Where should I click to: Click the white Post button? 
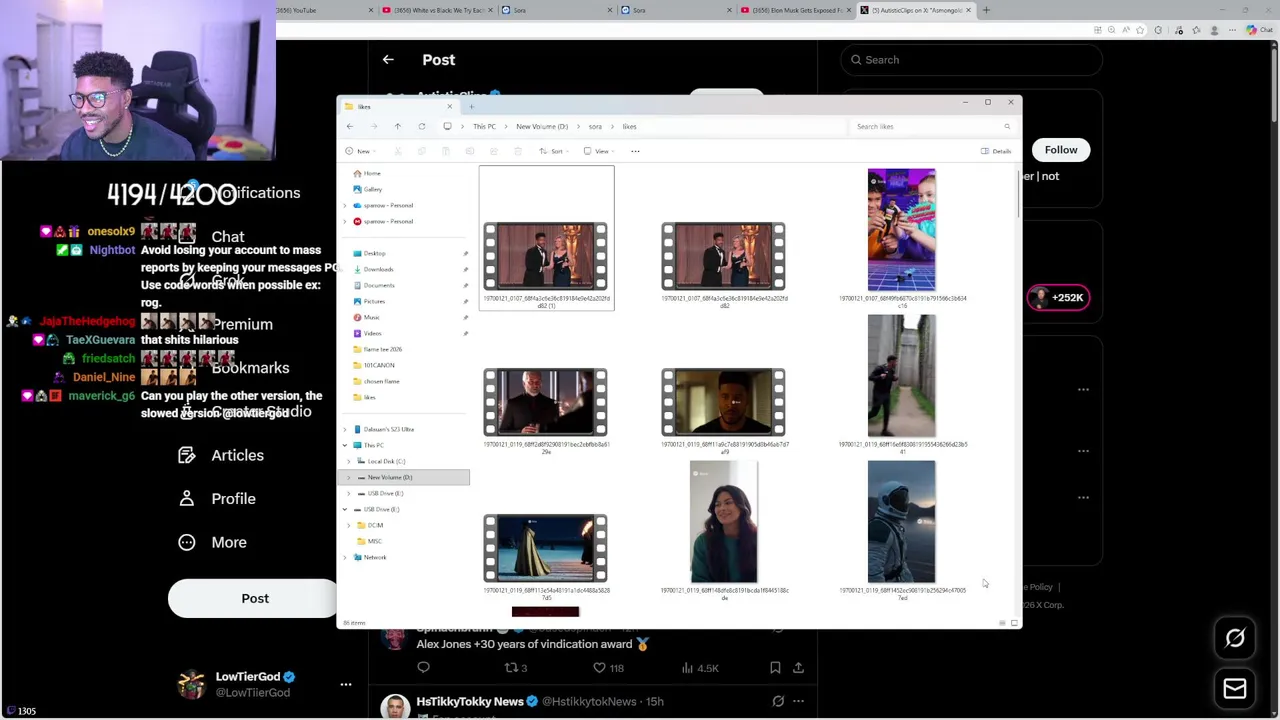point(255,598)
